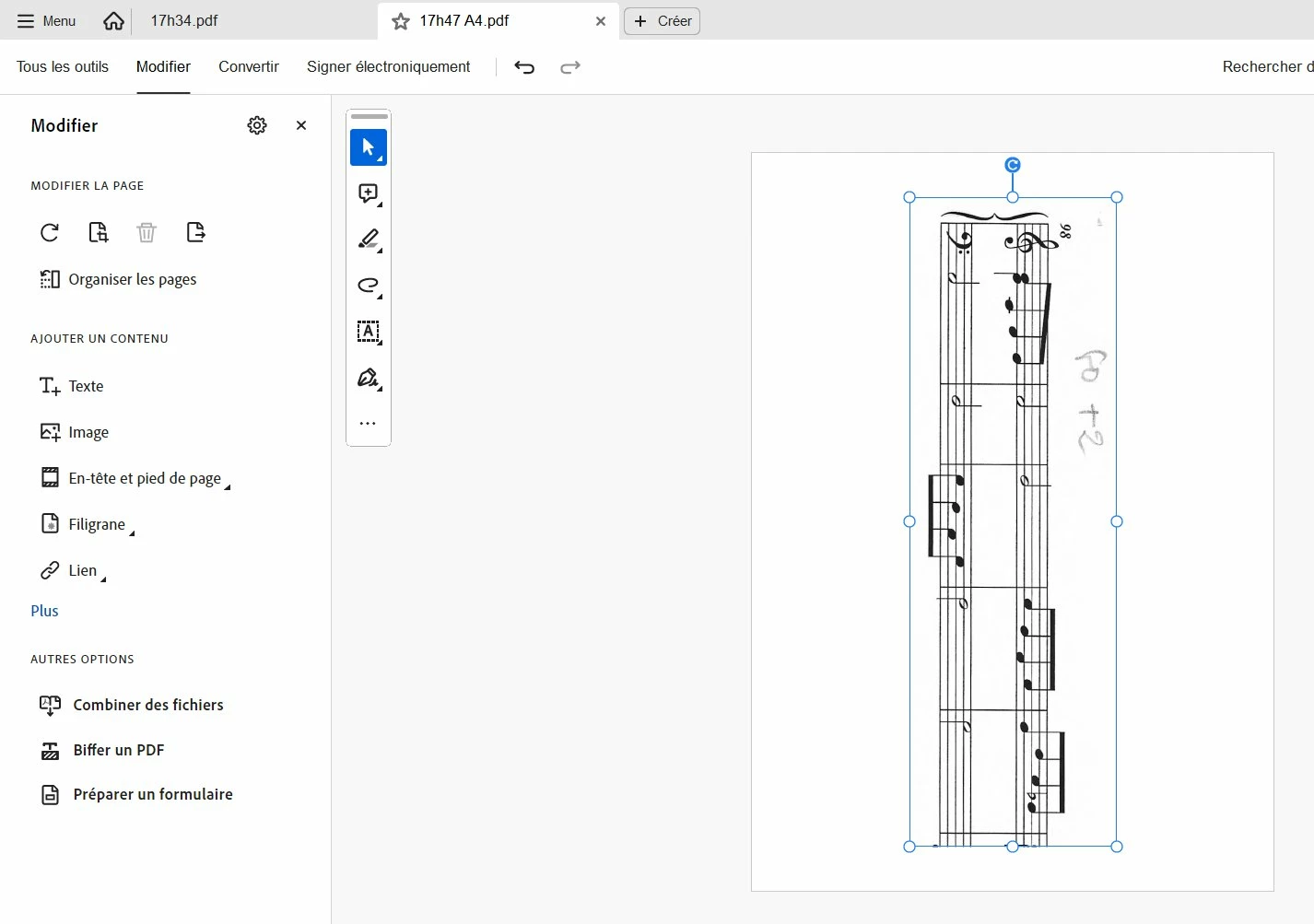Go to the Home icon
The width and height of the screenshot is (1314, 924).
tap(113, 20)
